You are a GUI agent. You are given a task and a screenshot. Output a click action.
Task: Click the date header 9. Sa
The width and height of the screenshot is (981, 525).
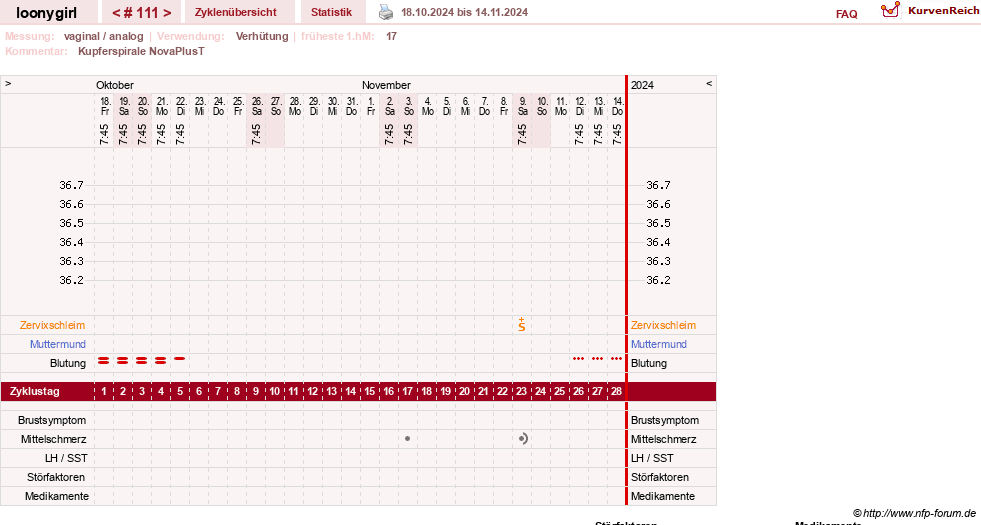522,106
